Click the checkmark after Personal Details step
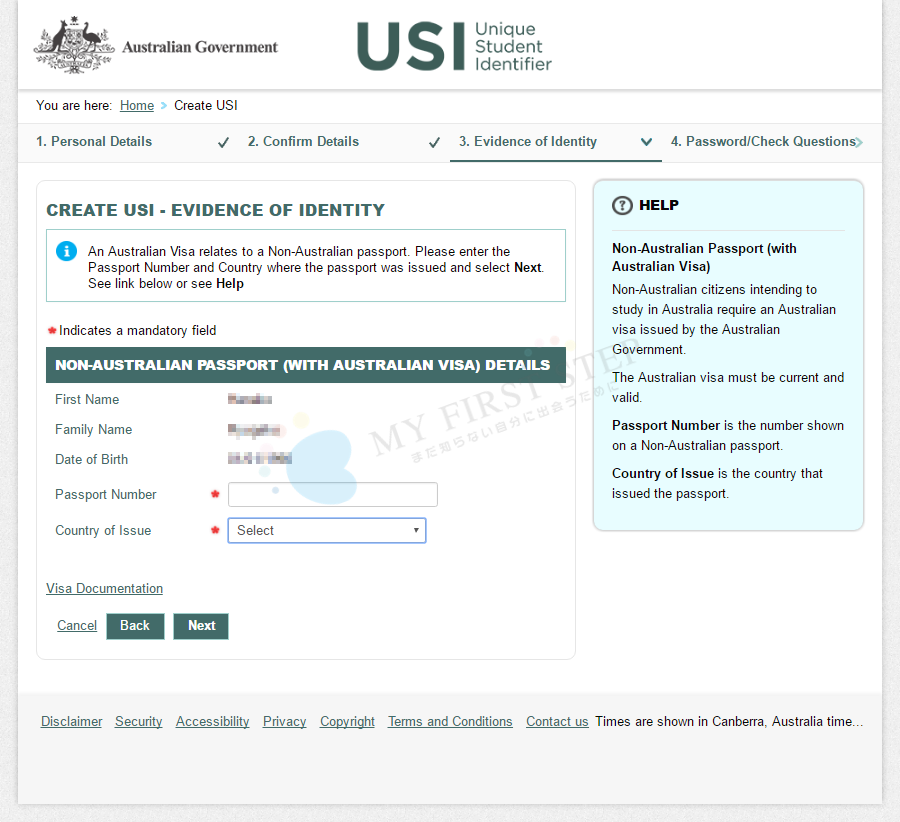 223,143
